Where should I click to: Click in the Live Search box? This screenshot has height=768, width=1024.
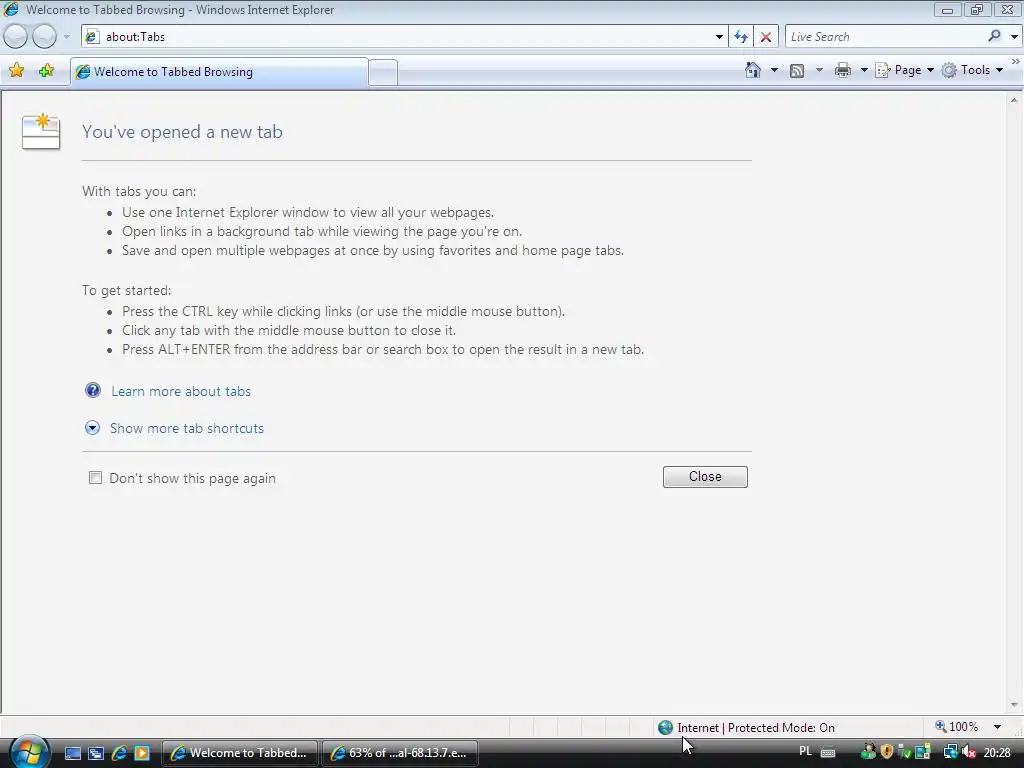pyautogui.click(x=885, y=37)
